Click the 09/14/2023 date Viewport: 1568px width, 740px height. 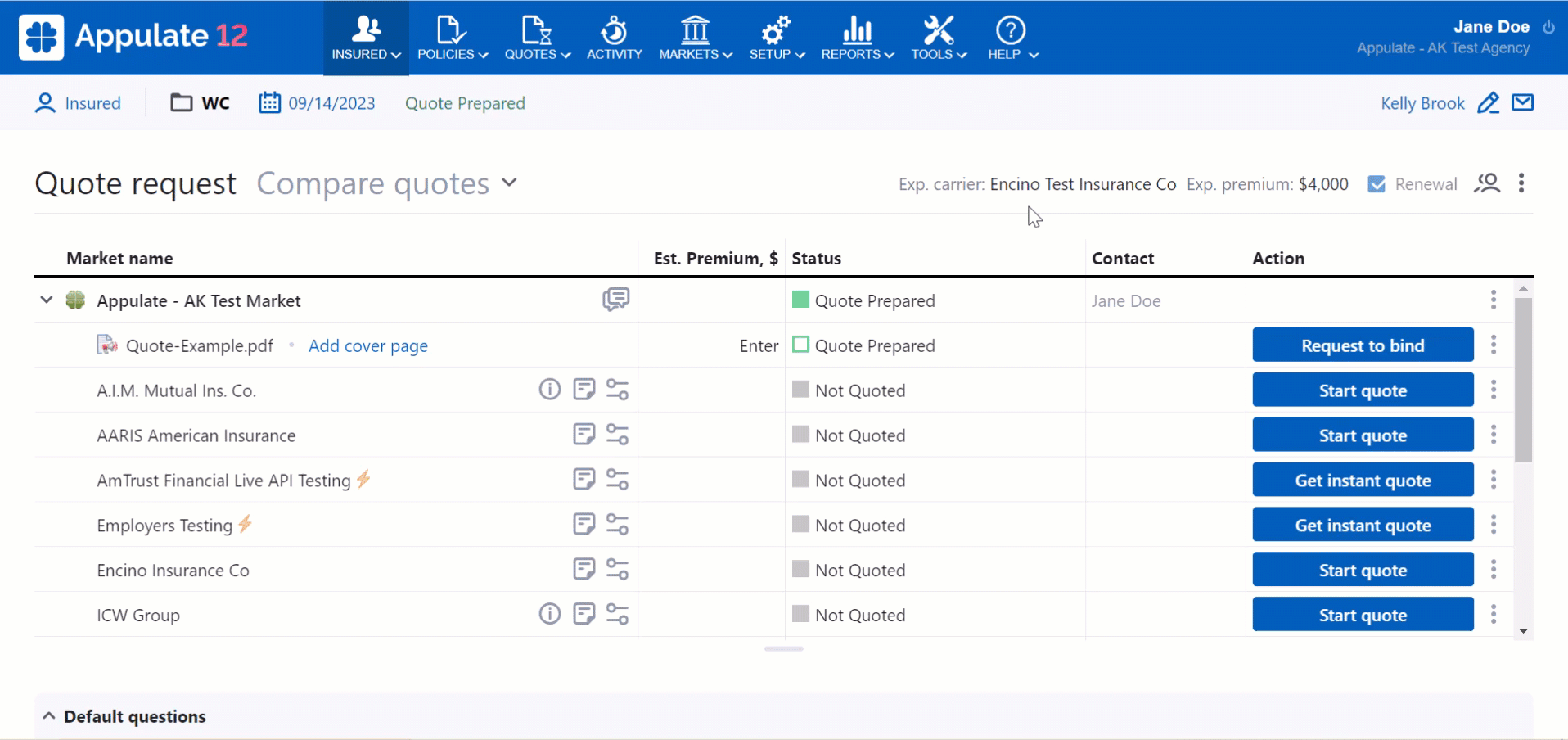[x=331, y=103]
